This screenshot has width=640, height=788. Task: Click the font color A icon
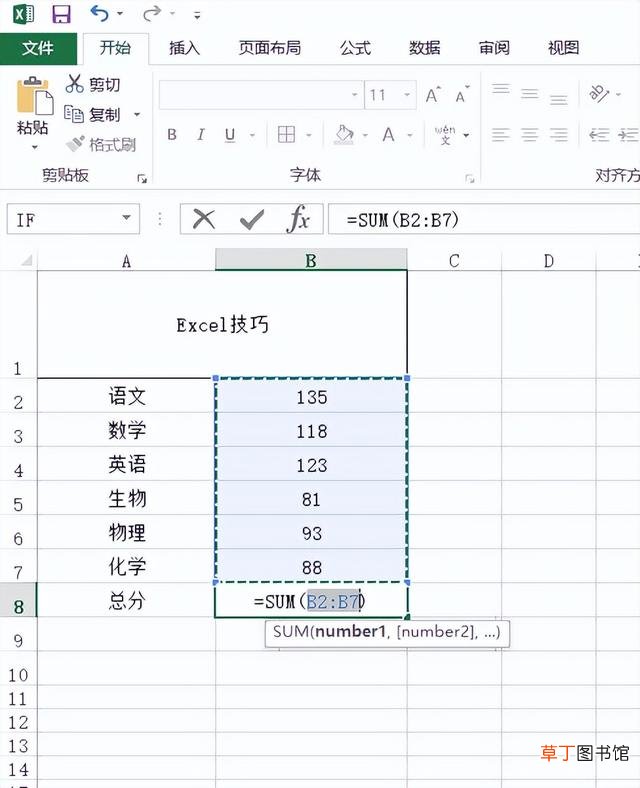coord(388,135)
